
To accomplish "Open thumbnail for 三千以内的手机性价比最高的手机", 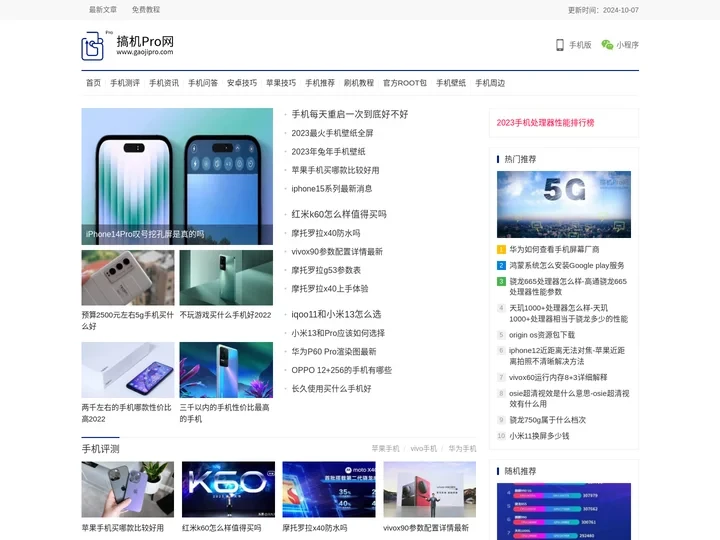I will [x=226, y=370].
